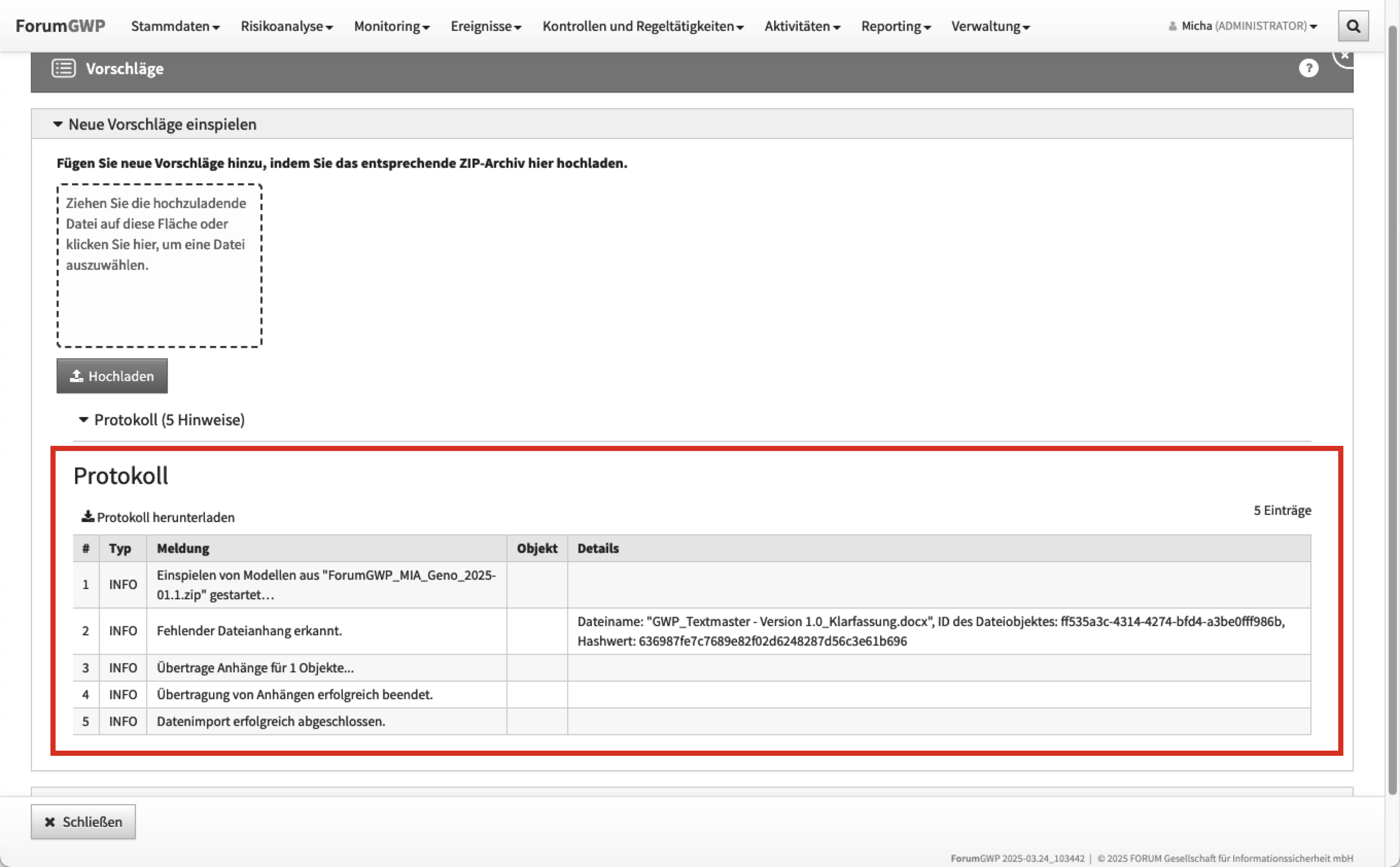Click the close X in the panel corner
This screenshot has width=1400, height=867.
point(1345,57)
